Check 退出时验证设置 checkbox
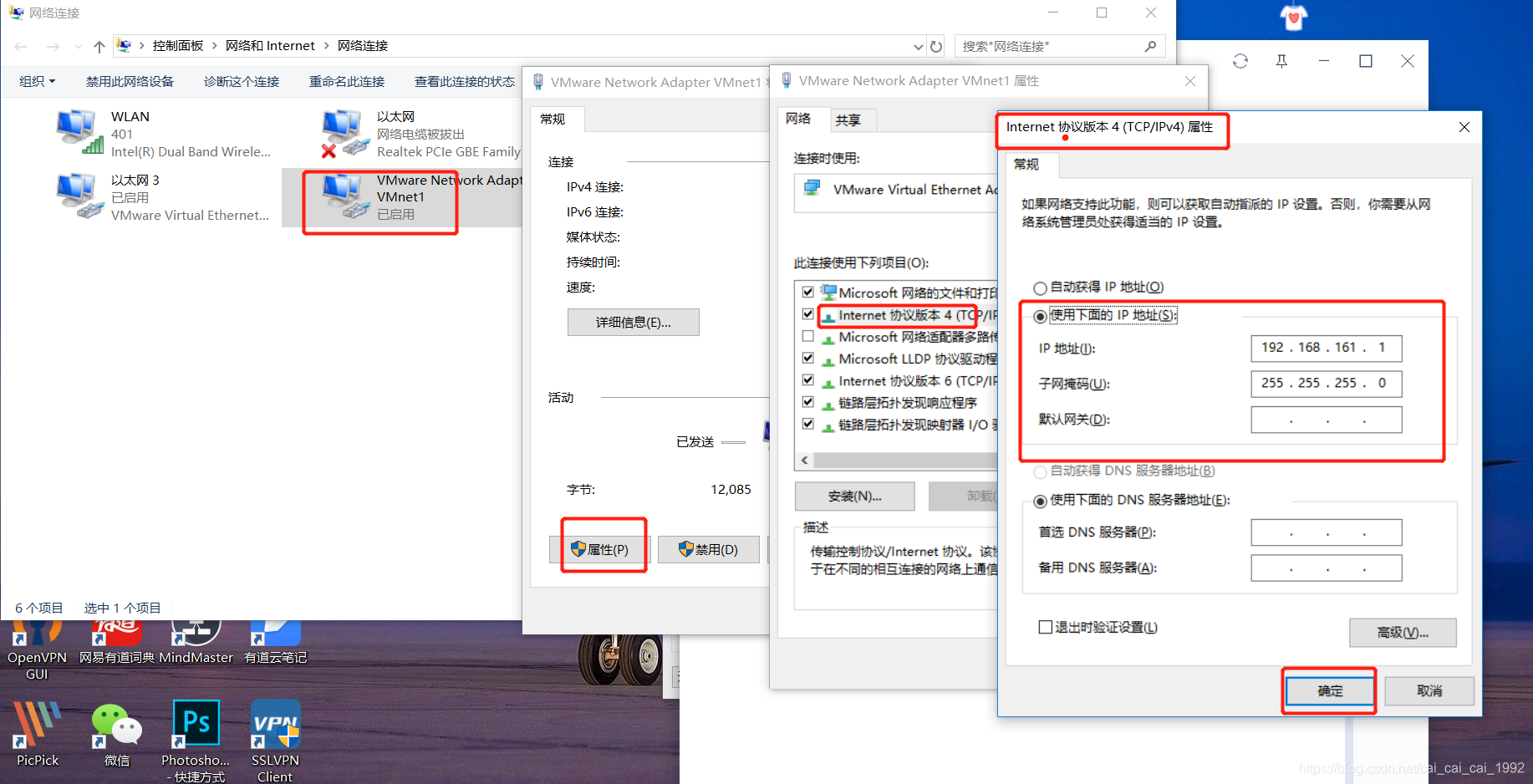 coord(1045,627)
